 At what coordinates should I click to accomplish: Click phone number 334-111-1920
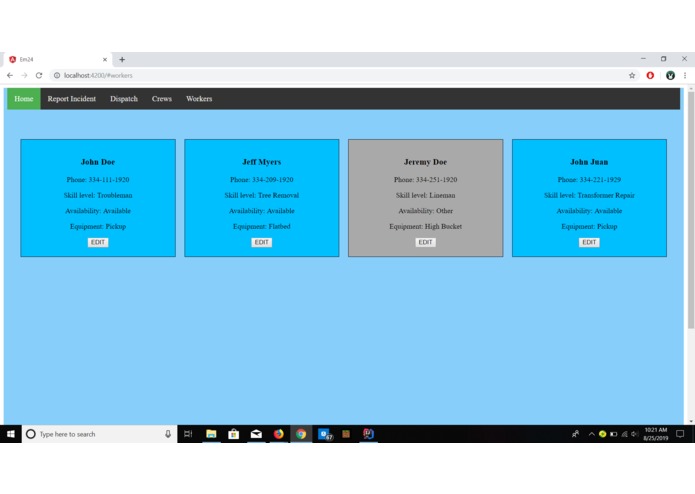coord(109,180)
